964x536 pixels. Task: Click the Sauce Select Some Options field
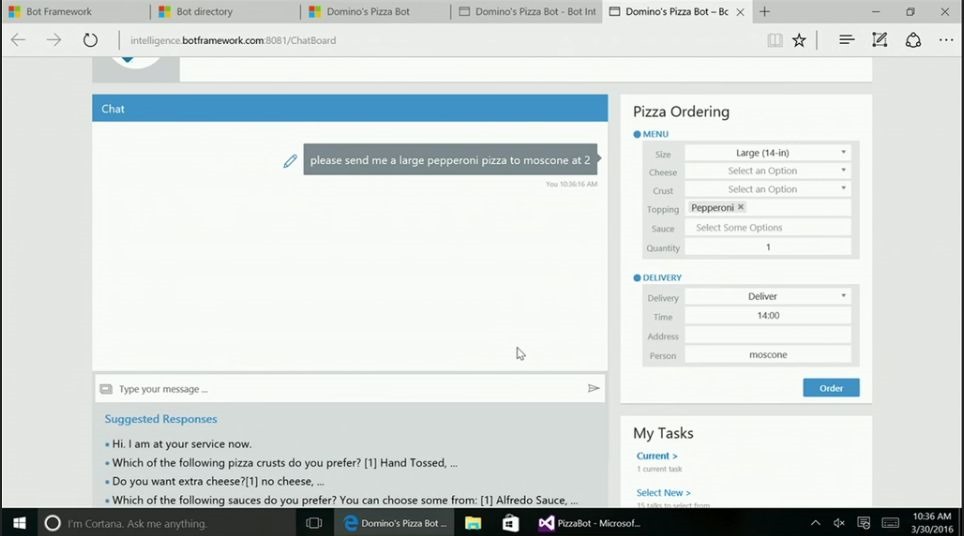click(768, 227)
